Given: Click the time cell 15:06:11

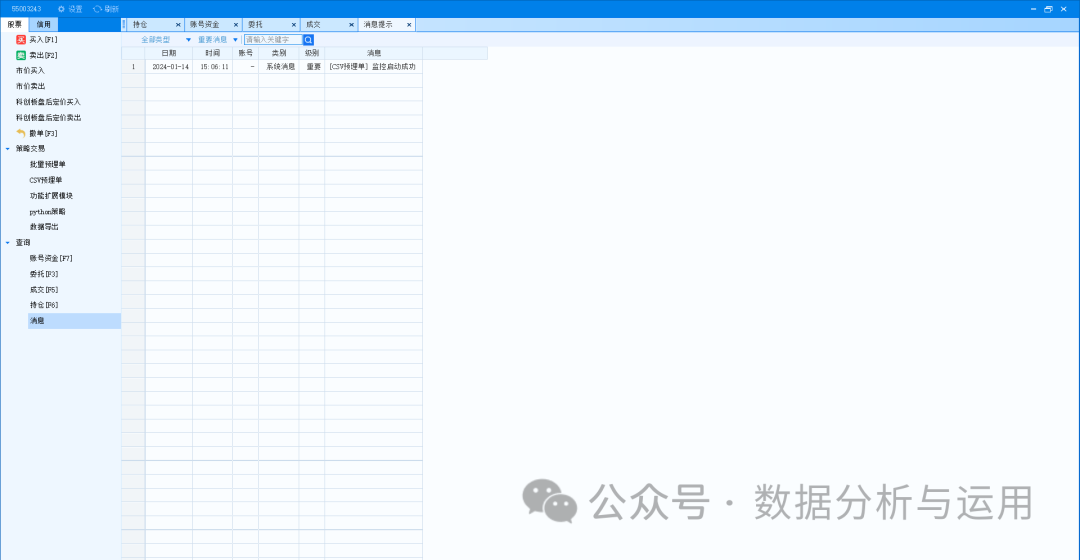Looking at the screenshot, I should coord(214,67).
